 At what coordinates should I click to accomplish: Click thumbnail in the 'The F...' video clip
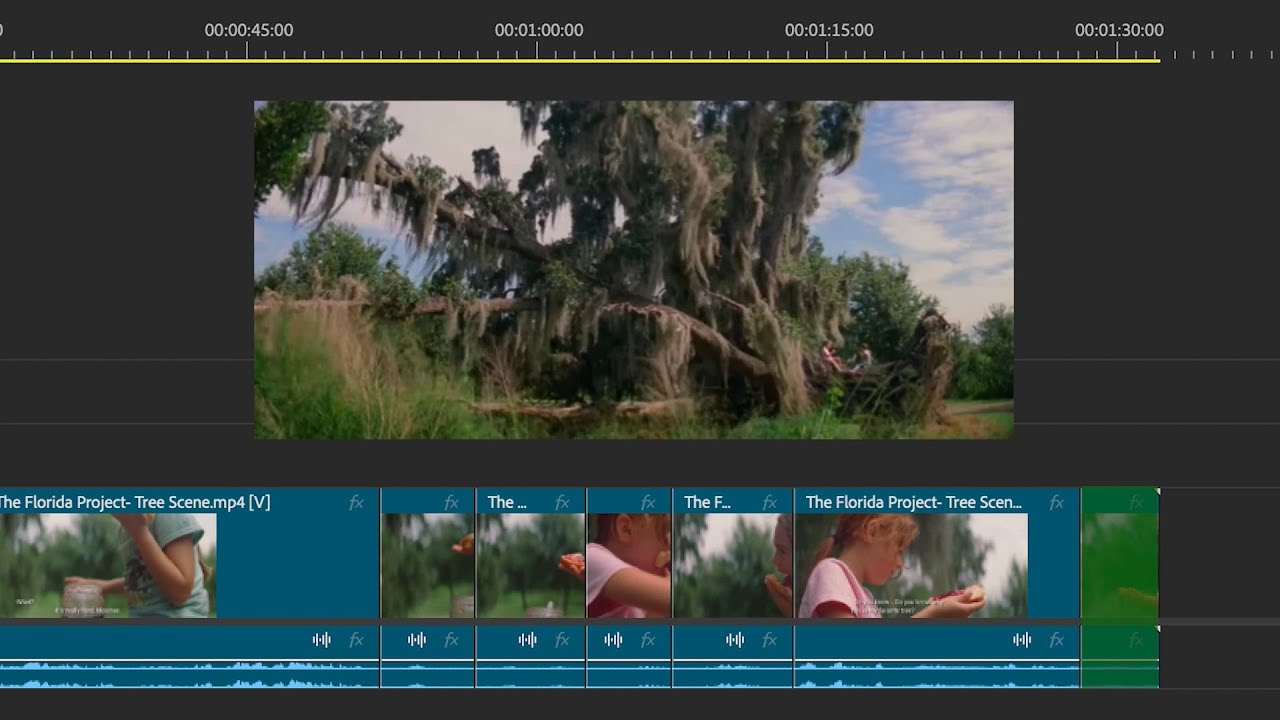click(x=733, y=566)
